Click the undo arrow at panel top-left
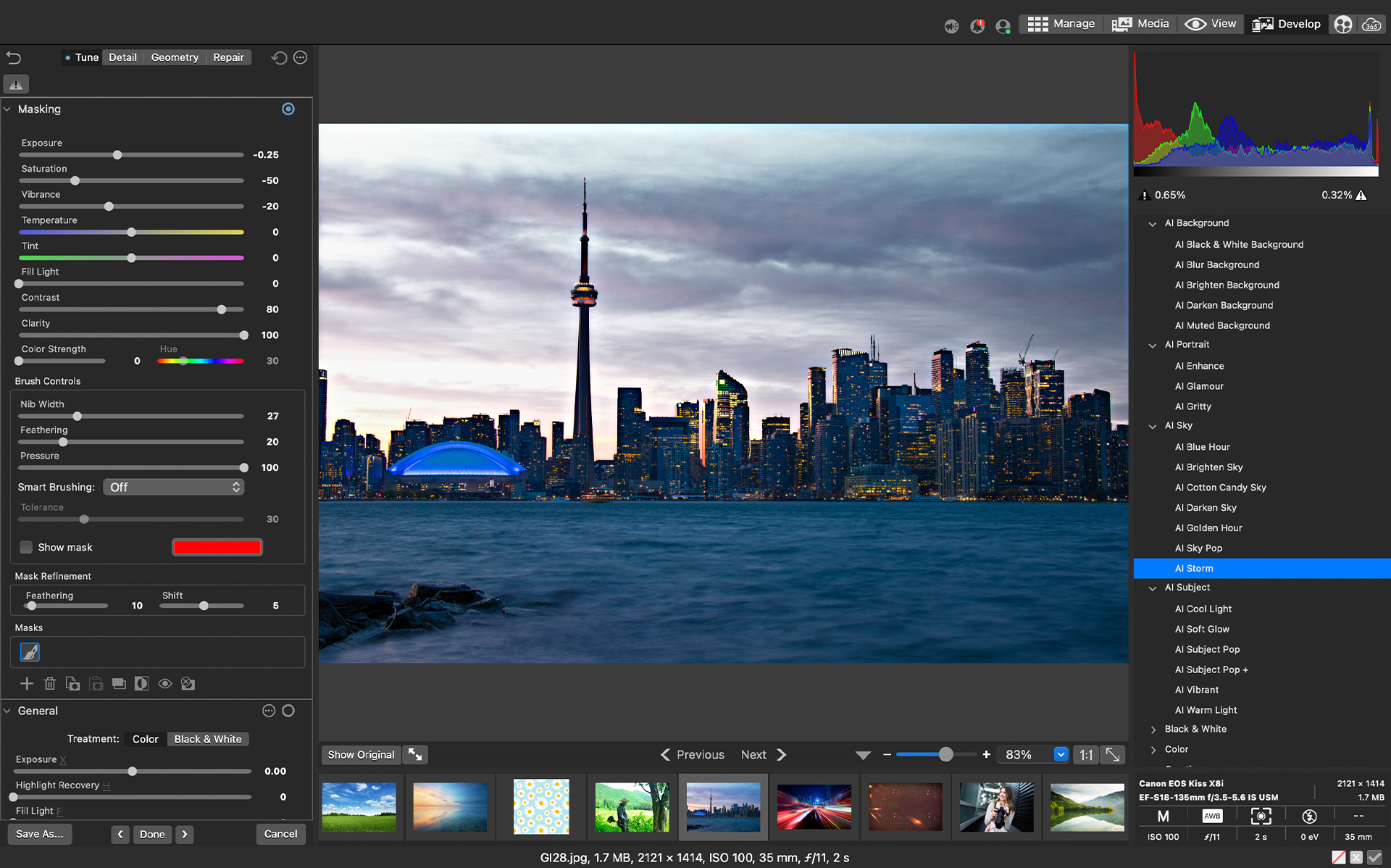This screenshot has width=1391, height=868. pos(14,57)
